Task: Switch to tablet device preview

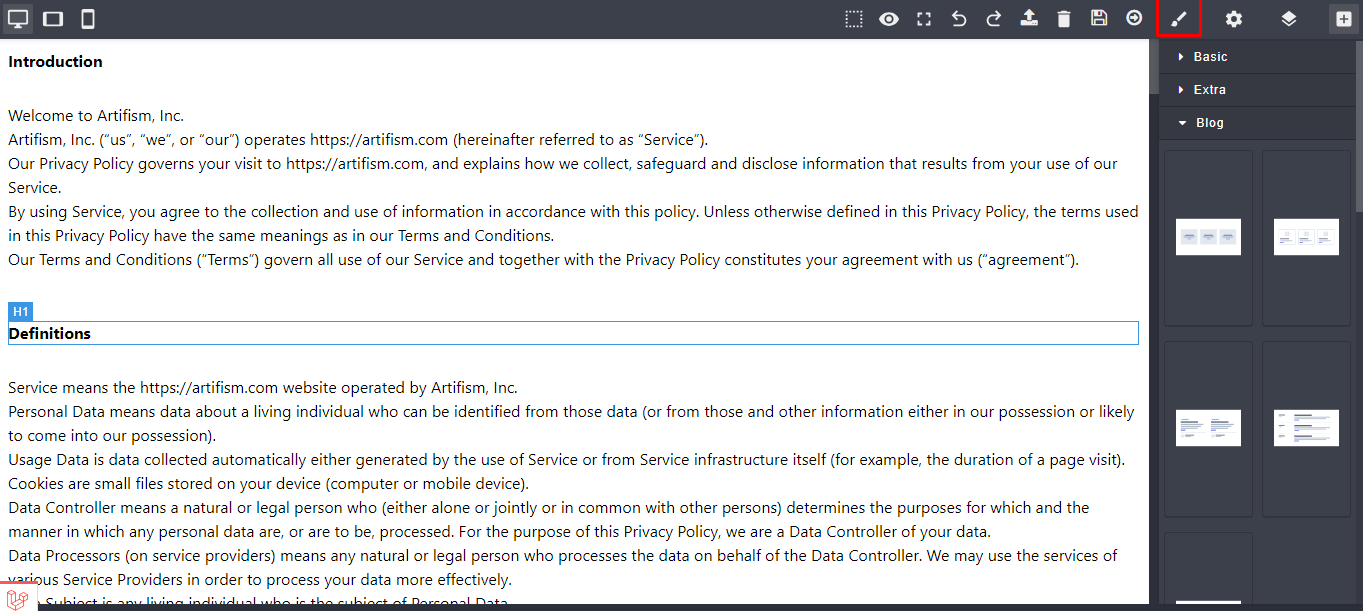Action: 53,19
